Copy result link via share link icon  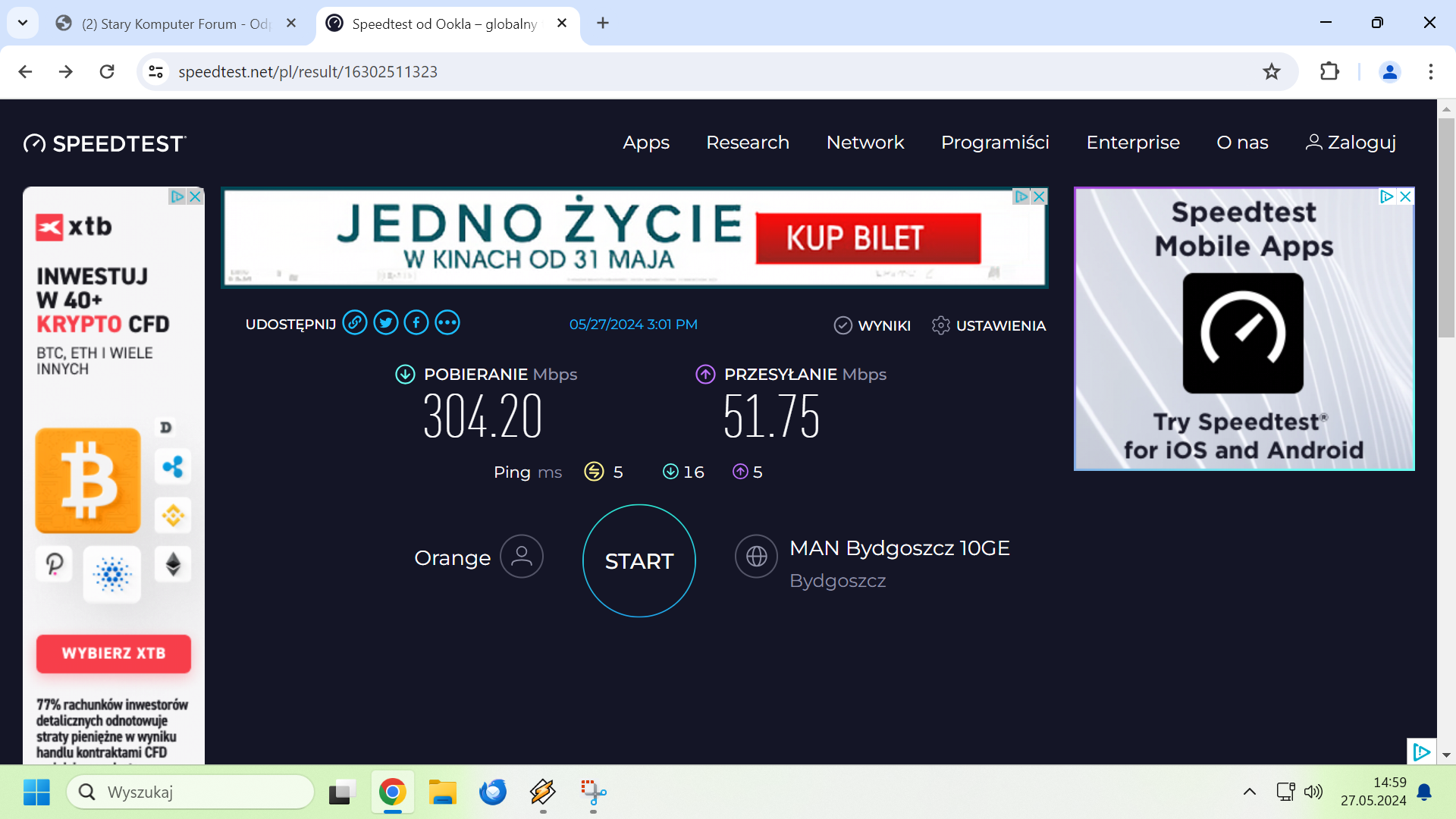(355, 323)
